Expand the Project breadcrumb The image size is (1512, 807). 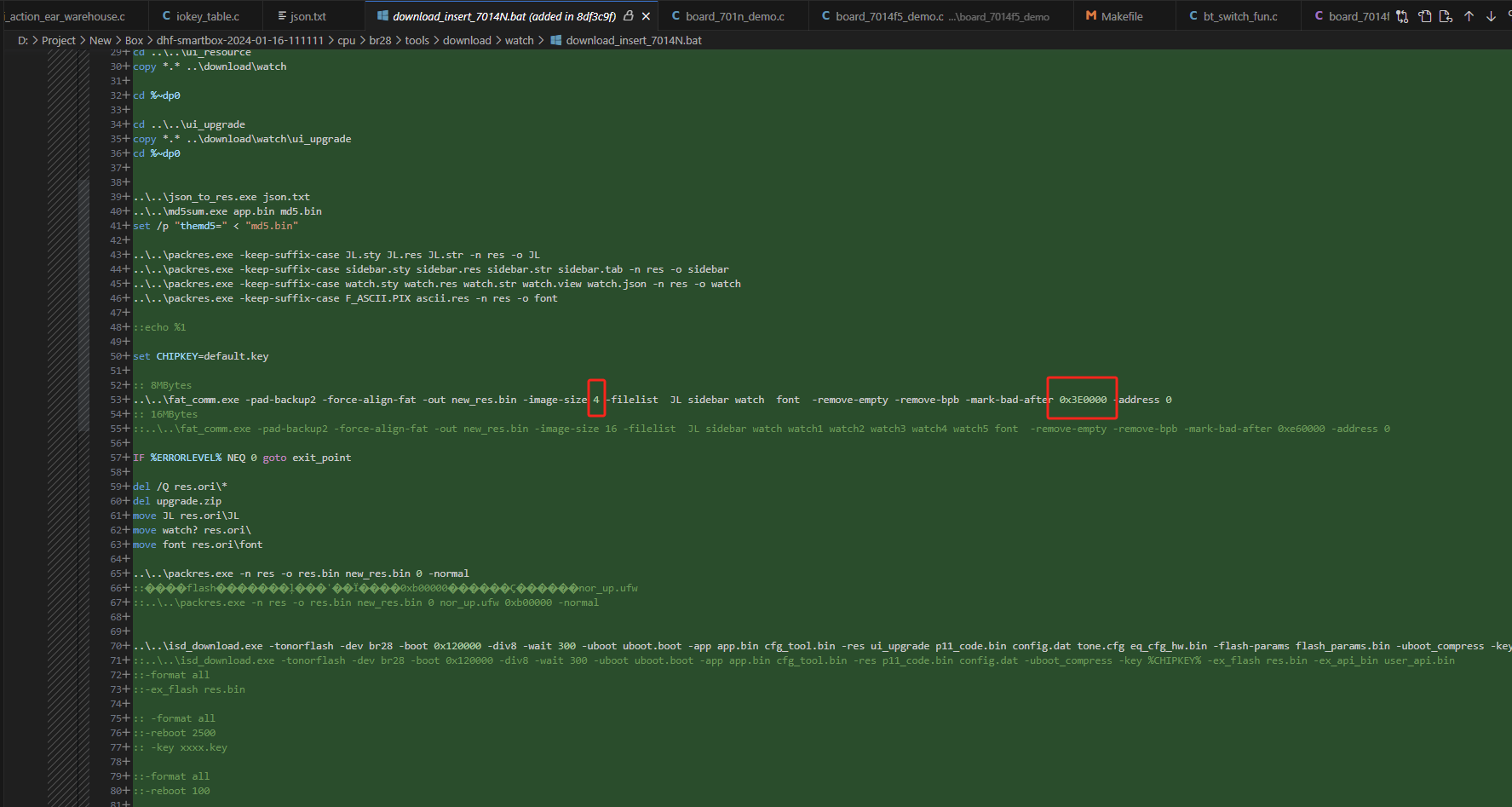point(59,40)
